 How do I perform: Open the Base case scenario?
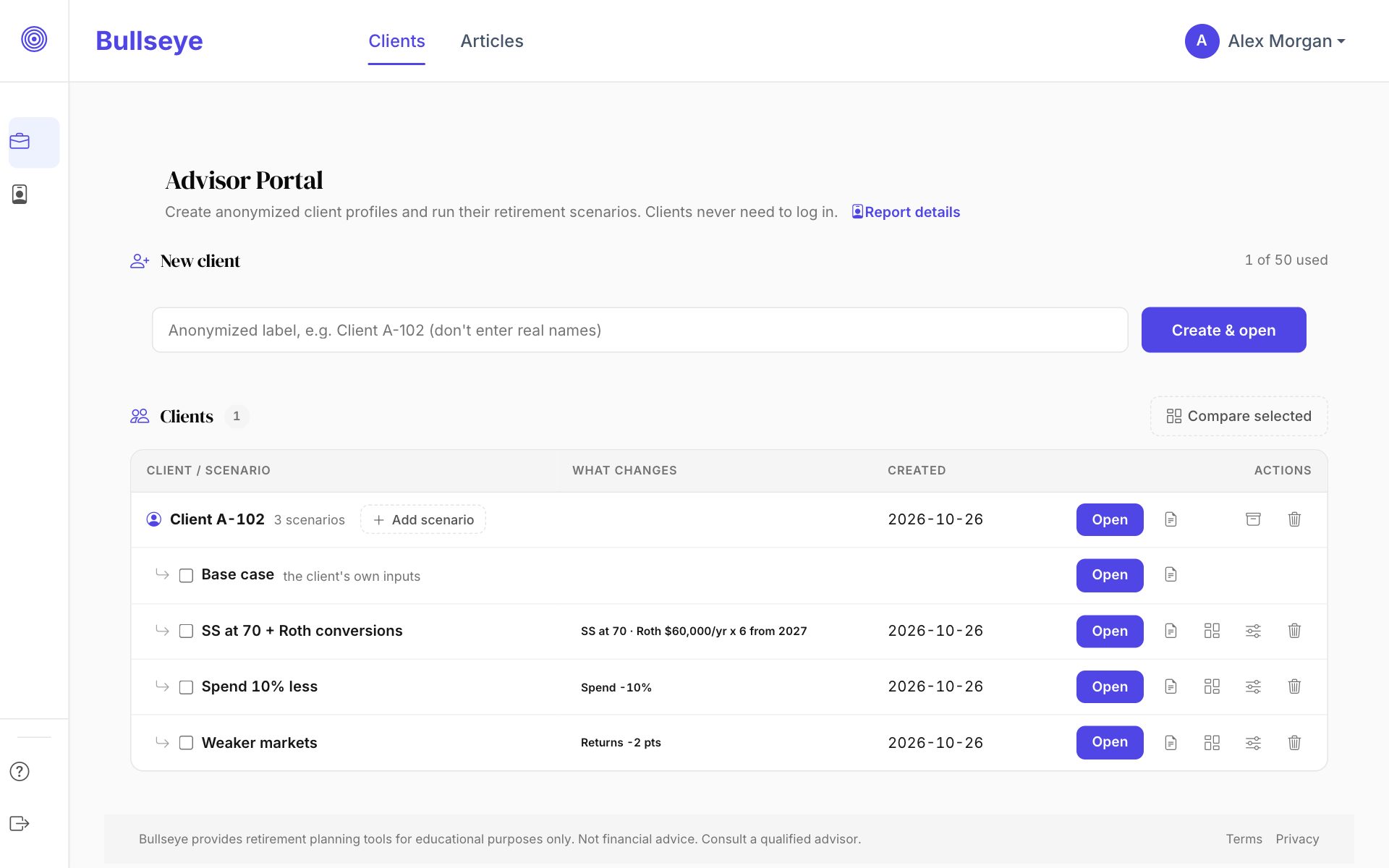point(1110,575)
